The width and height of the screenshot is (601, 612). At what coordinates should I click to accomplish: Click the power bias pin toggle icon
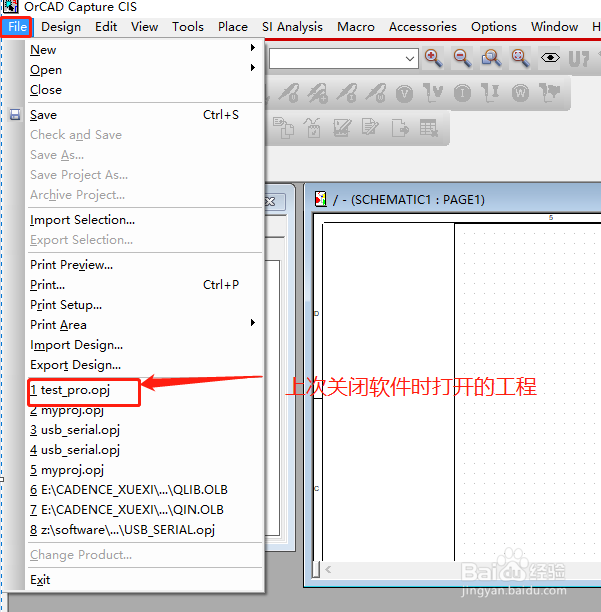[549, 93]
